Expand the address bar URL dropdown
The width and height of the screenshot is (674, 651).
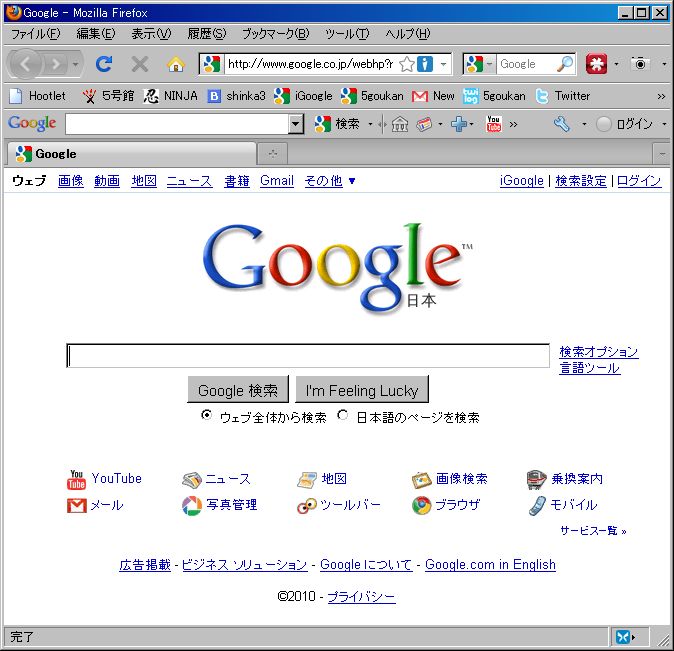pos(443,64)
